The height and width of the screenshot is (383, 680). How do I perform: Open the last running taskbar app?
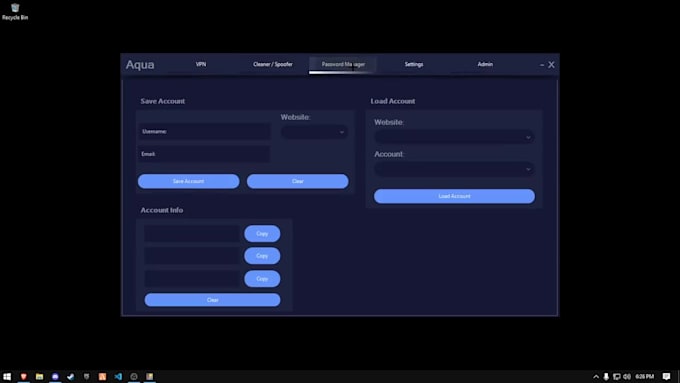(150, 376)
